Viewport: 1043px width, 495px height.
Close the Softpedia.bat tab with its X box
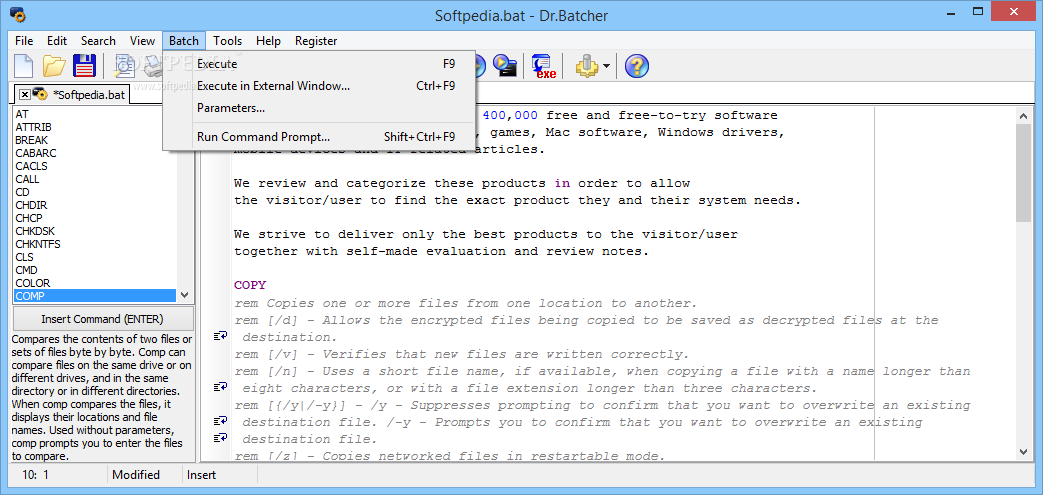tap(24, 94)
